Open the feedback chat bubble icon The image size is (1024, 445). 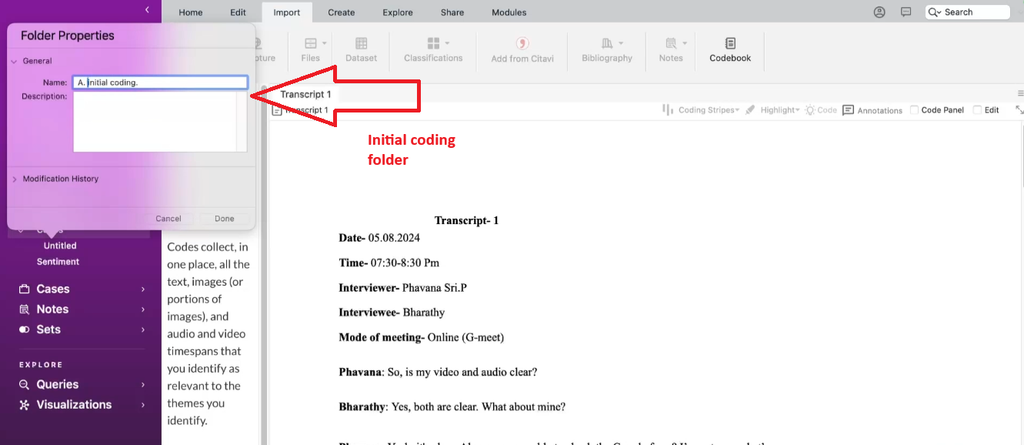(x=906, y=12)
